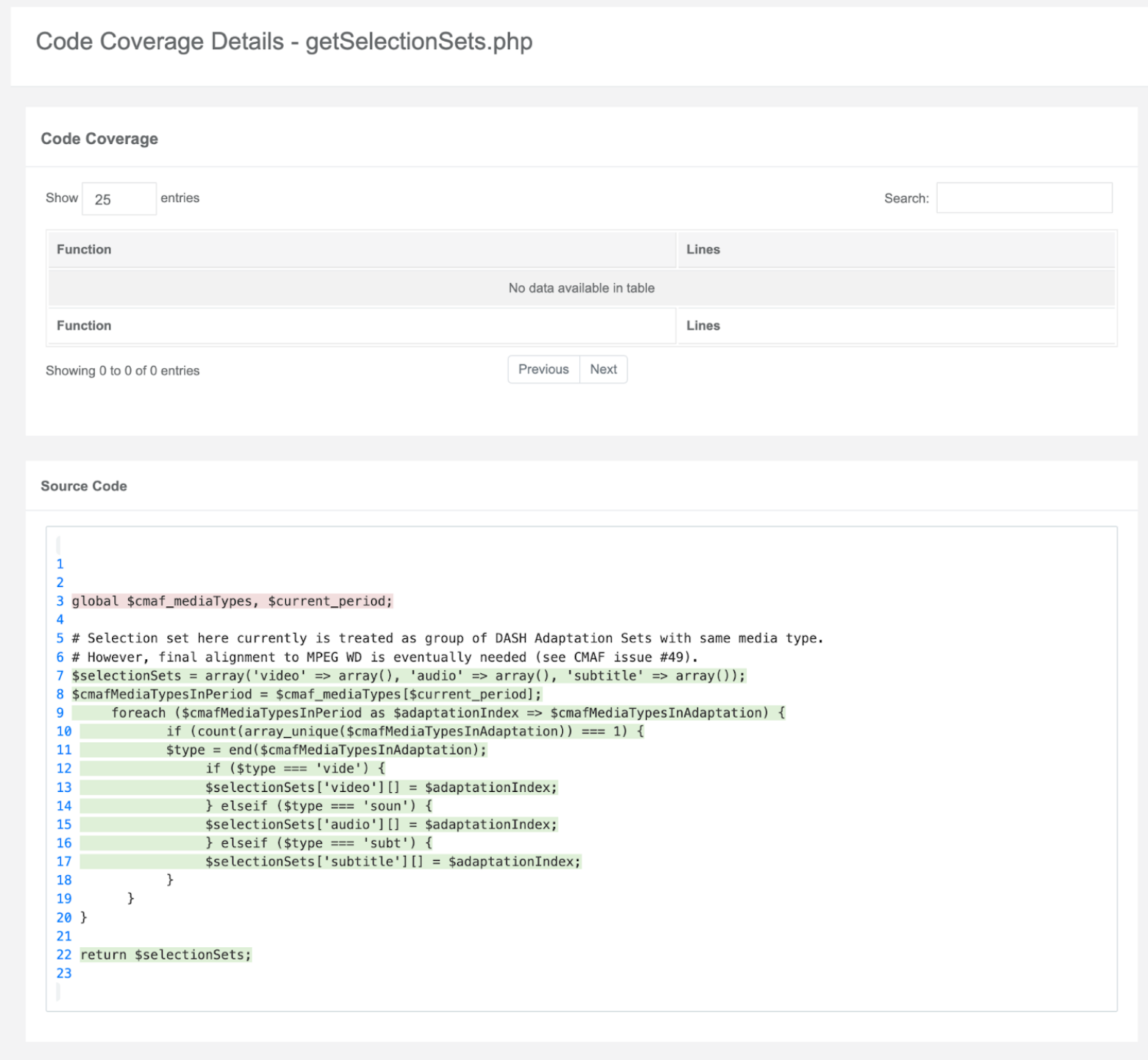Click the 'Showing 0 to 0 of 0 entries' text

123,370
